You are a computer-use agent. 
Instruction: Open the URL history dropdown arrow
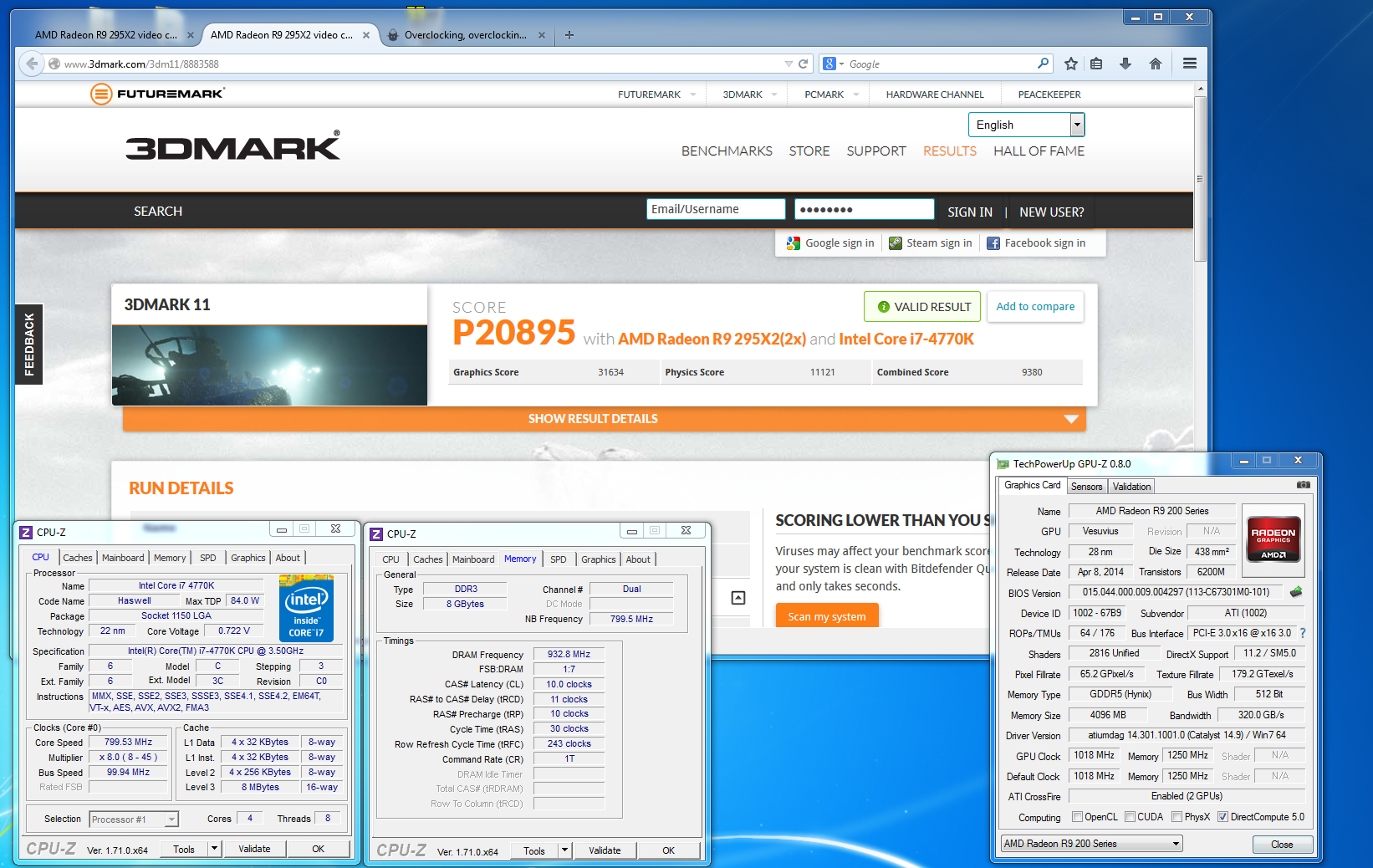click(x=789, y=64)
